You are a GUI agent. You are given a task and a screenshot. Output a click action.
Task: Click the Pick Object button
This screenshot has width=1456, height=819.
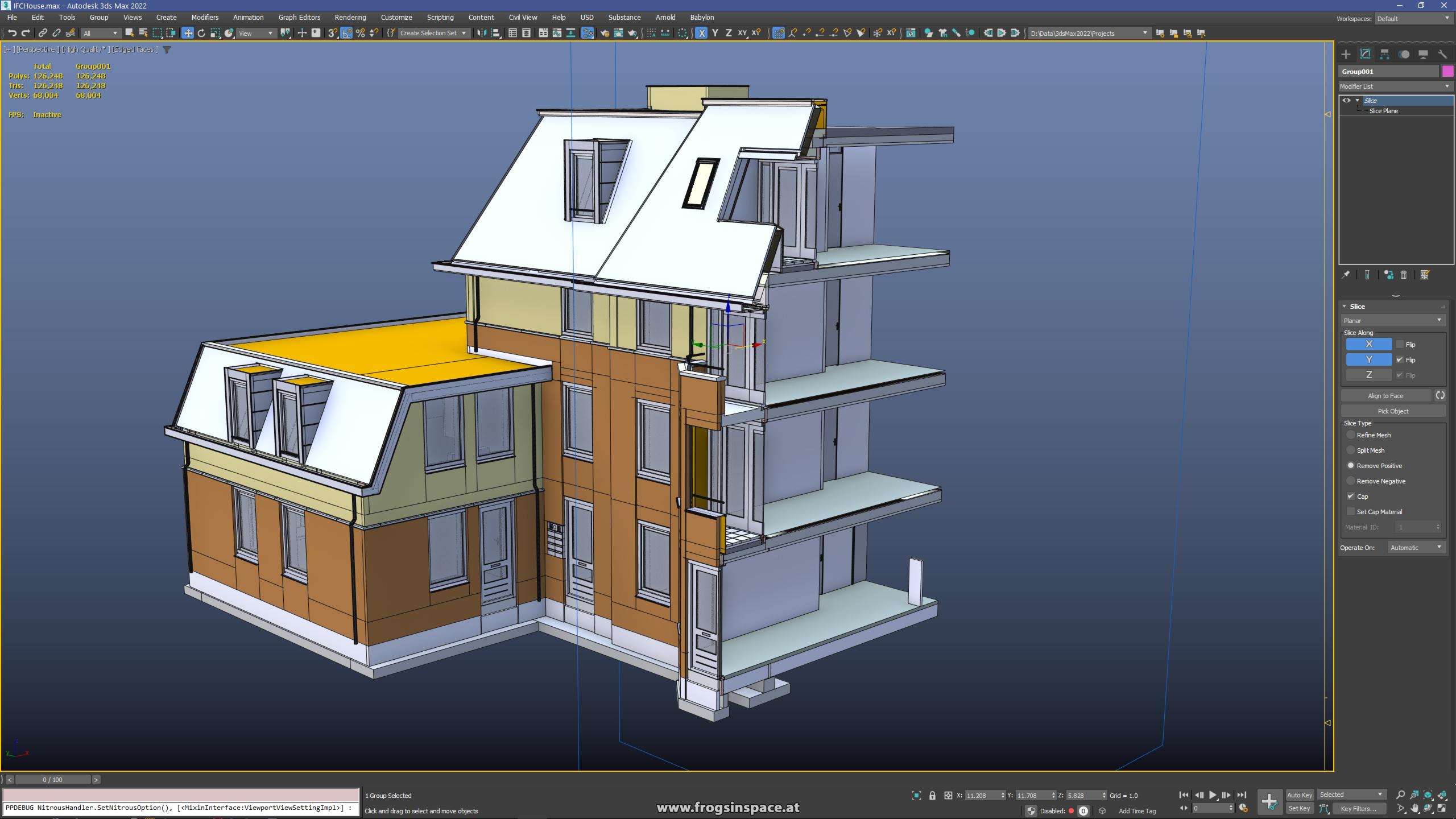pos(1392,411)
